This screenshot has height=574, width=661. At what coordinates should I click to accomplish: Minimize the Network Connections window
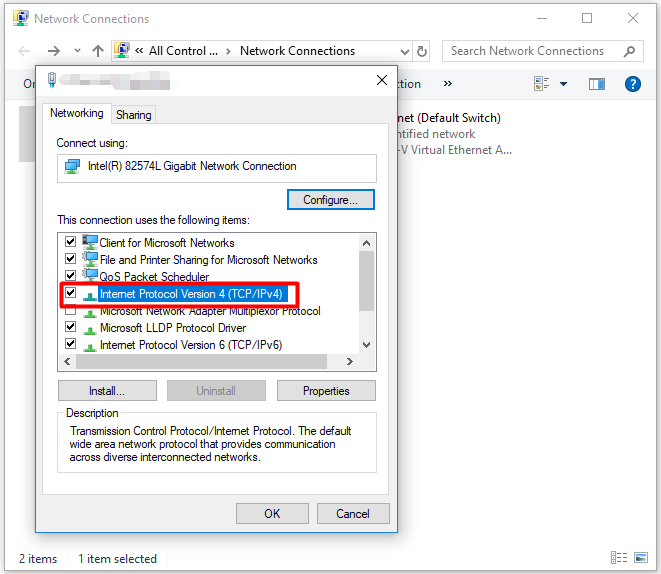point(542,18)
